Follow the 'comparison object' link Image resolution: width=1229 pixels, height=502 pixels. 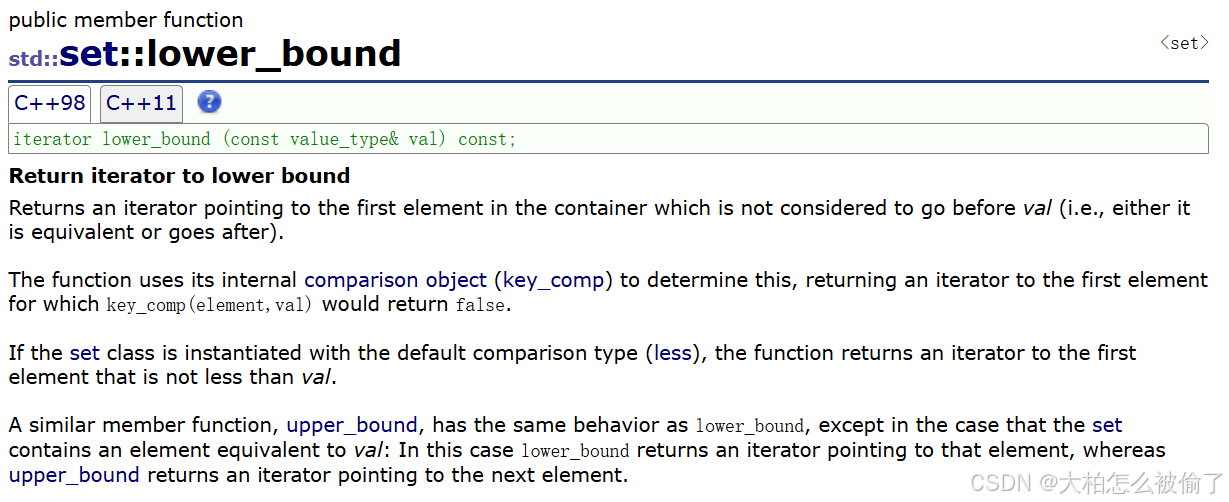pyautogui.click(x=395, y=280)
